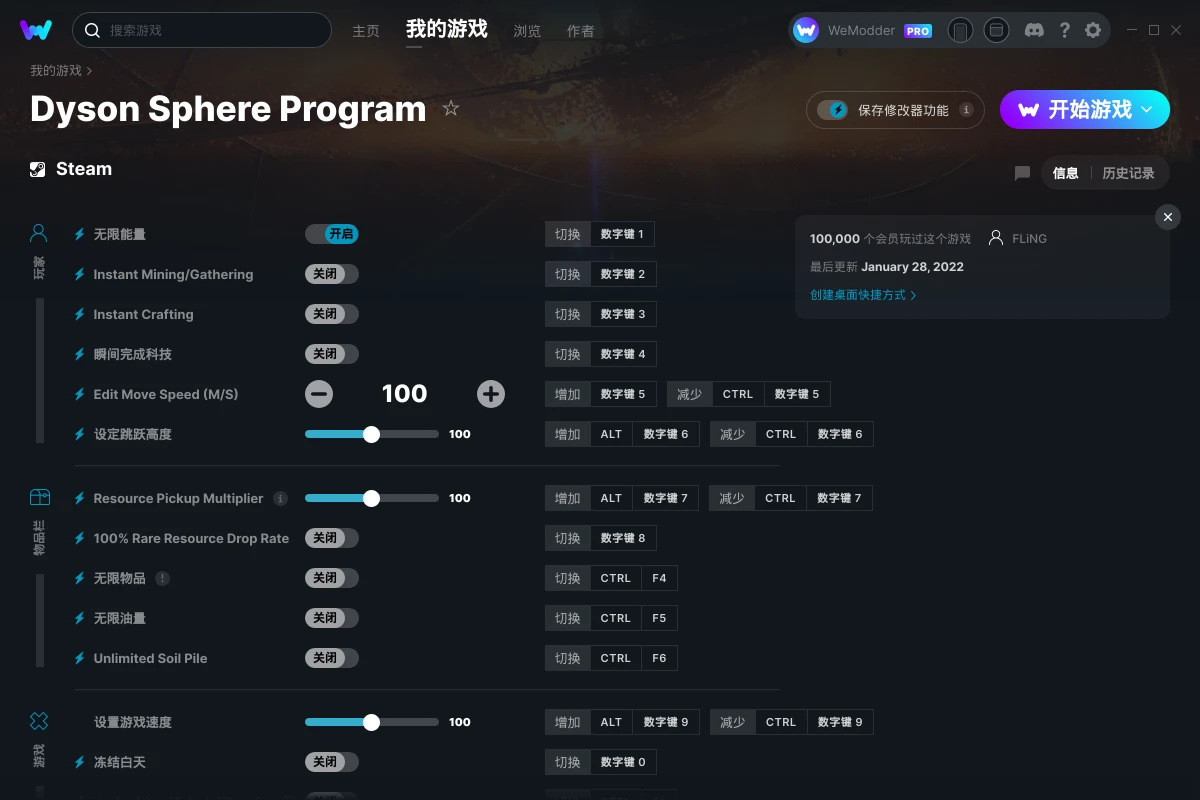Screen dimensions: 1200x800
Task: Select the 信息 tab
Action: click(x=1065, y=173)
